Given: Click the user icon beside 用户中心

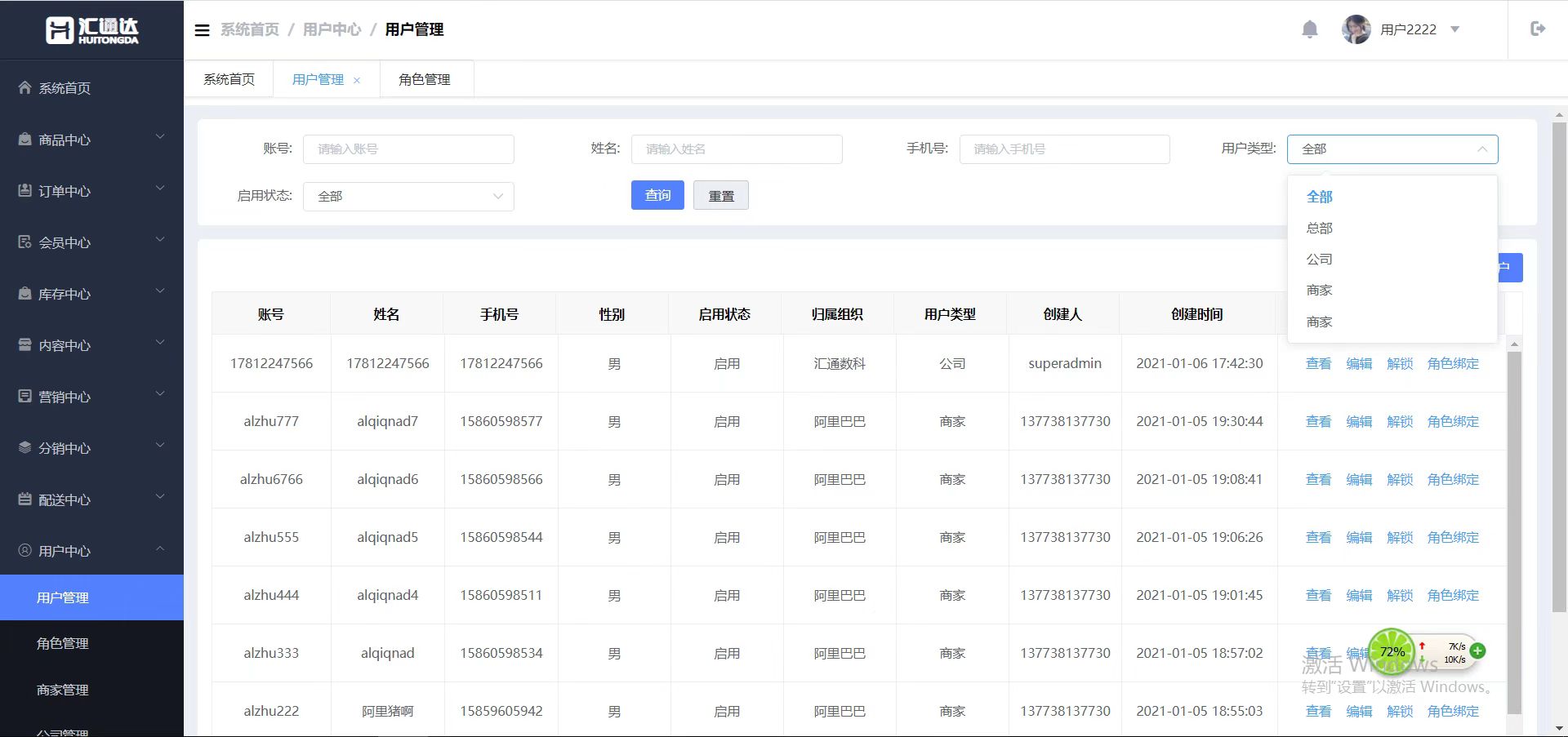Looking at the screenshot, I should (x=25, y=550).
